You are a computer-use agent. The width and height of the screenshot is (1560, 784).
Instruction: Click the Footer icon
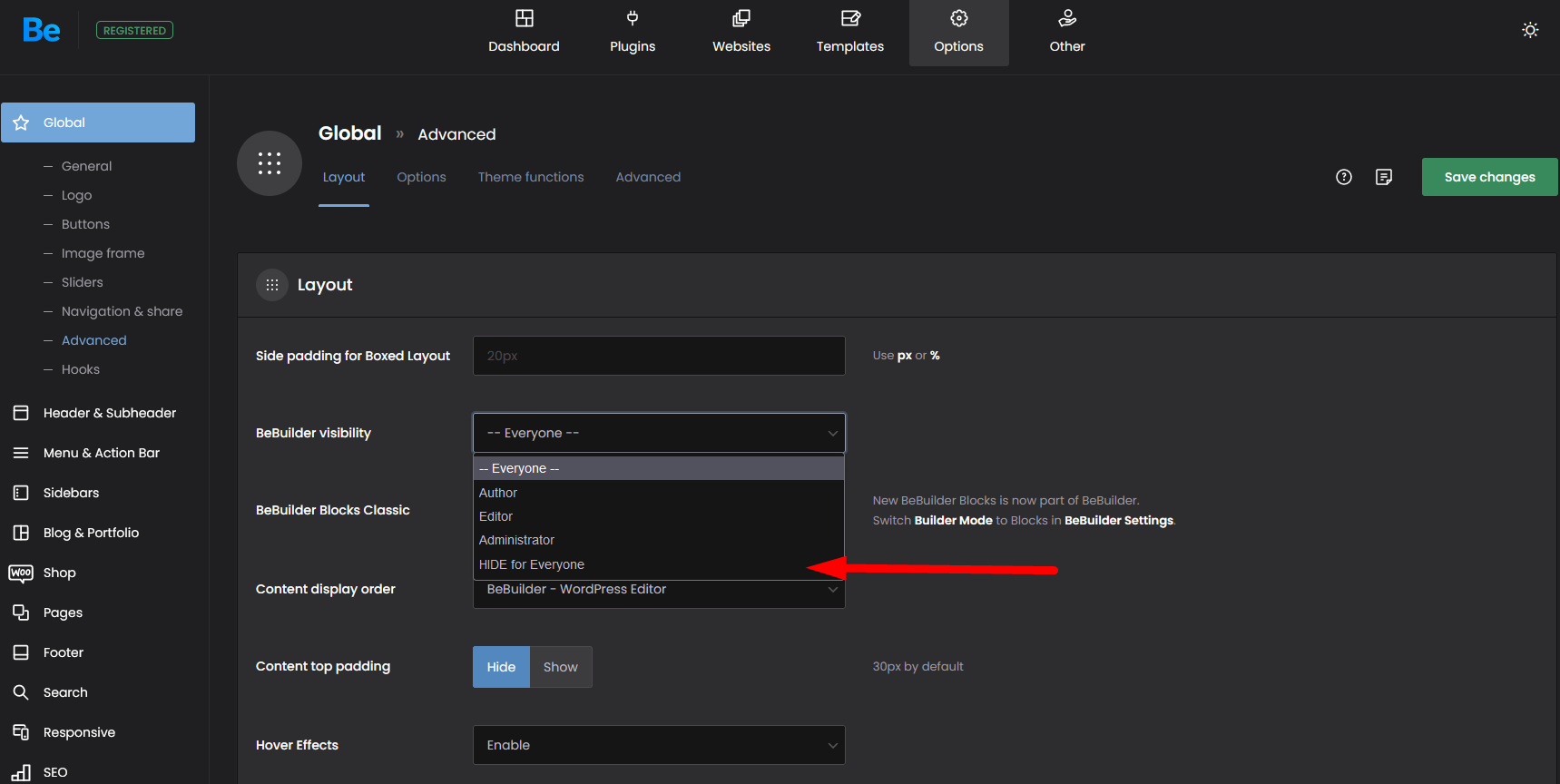click(x=21, y=652)
